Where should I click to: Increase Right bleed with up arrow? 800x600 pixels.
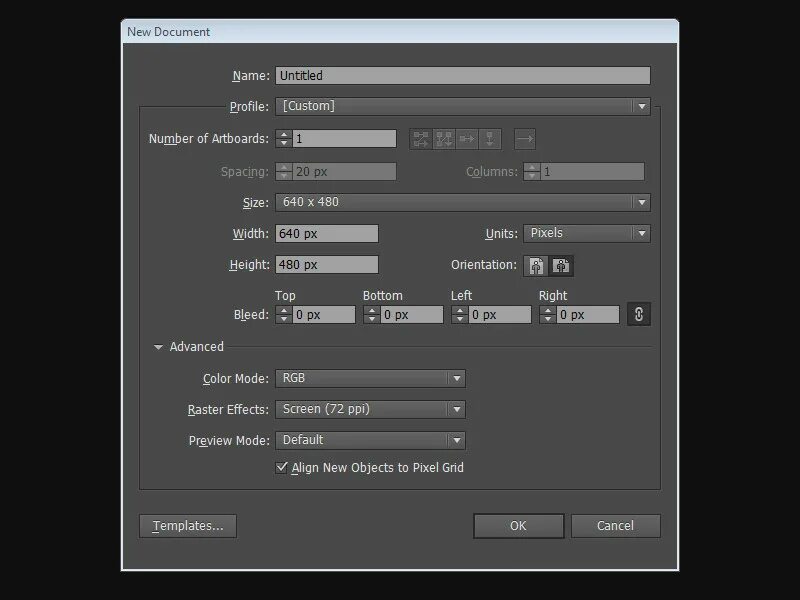tap(548, 310)
